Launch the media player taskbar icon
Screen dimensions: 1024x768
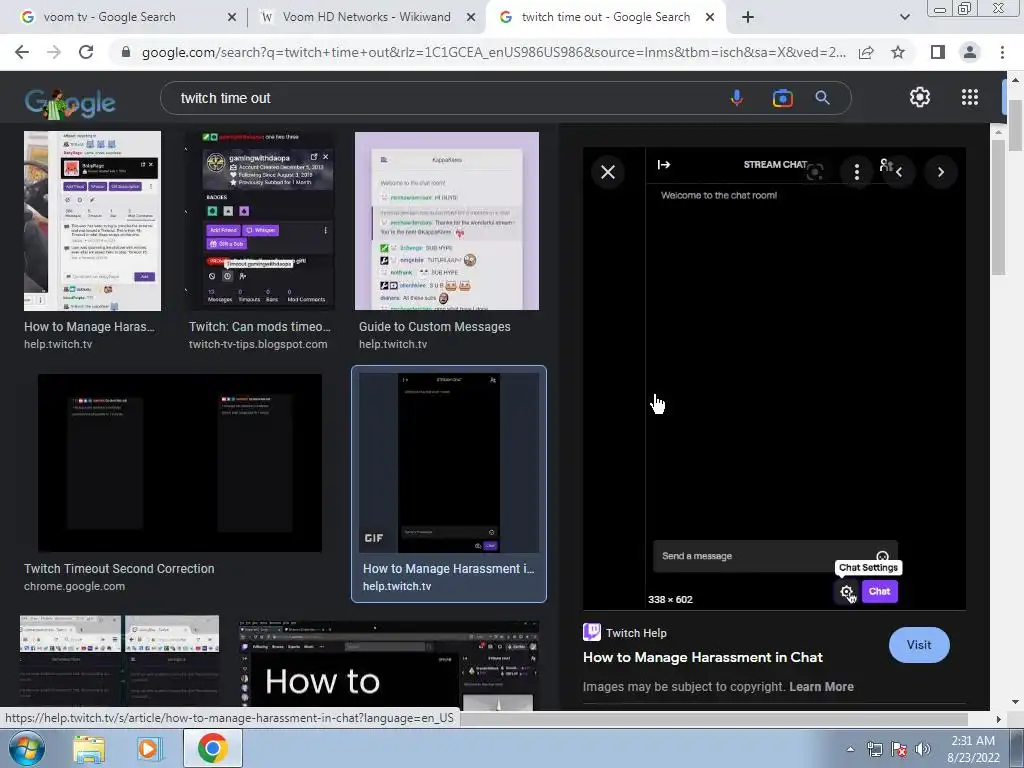(x=149, y=749)
